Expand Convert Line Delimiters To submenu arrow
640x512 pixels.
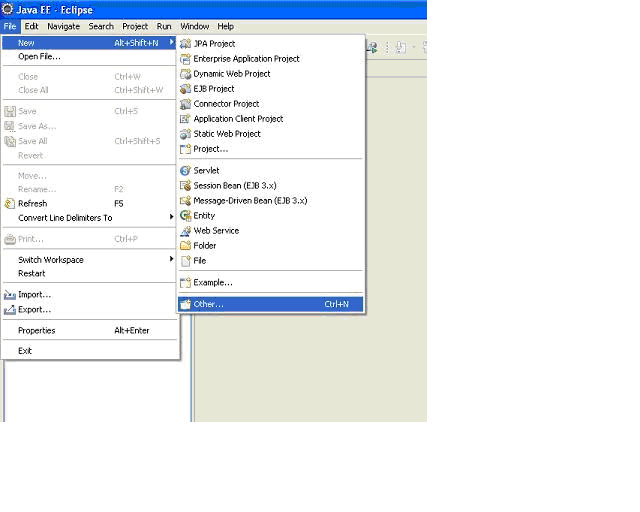pyautogui.click(x=171, y=217)
